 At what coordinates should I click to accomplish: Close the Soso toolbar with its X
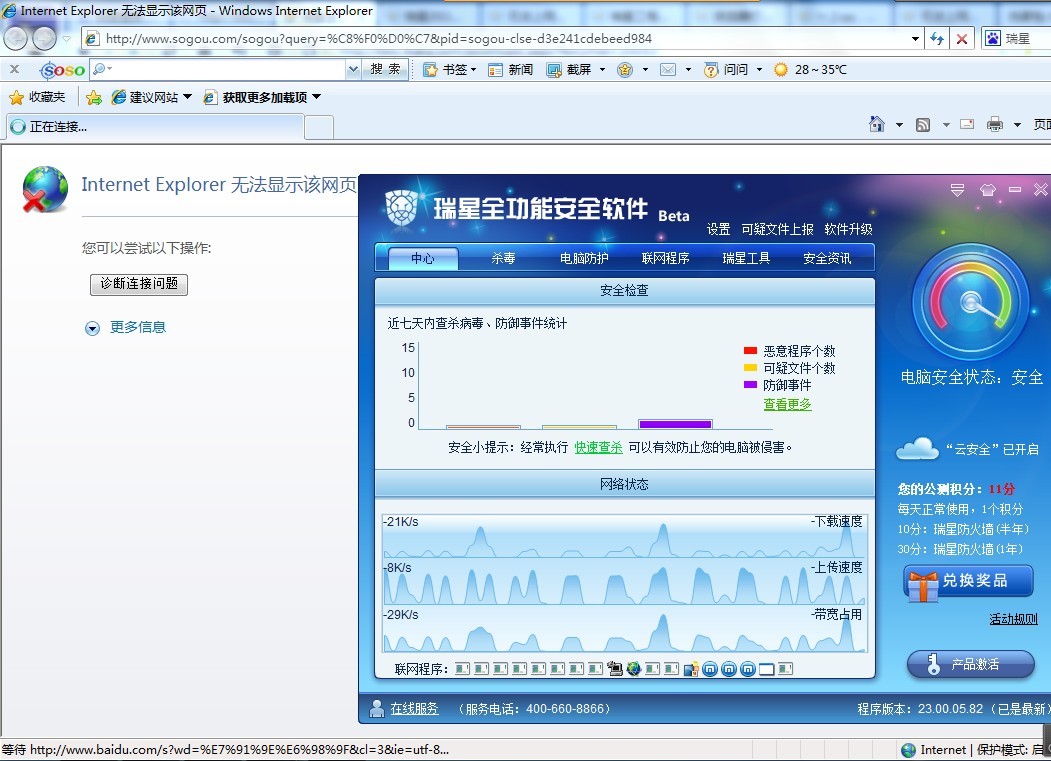click(15, 68)
